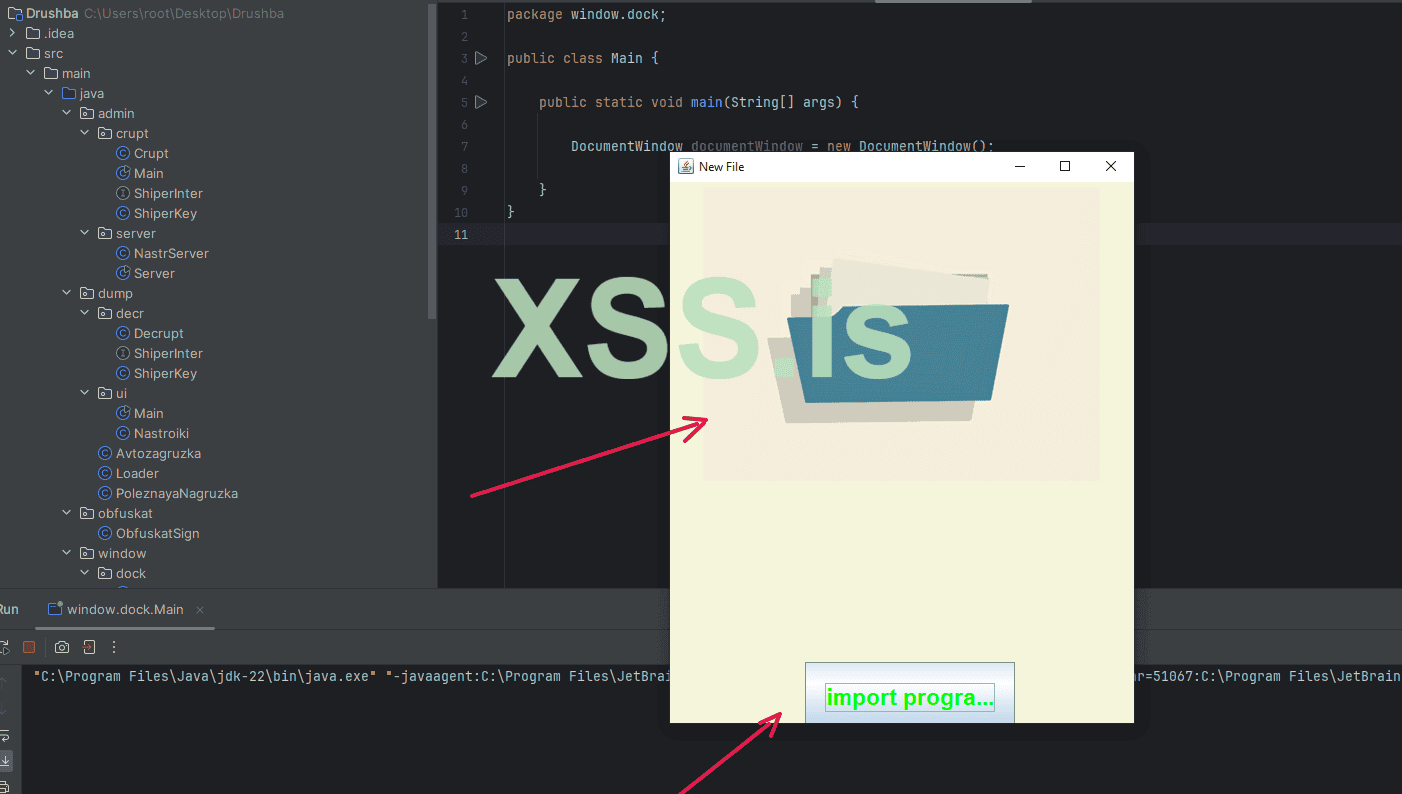Select ShiperKey in the crupt package
Image resolution: width=1402 pixels, height=794 pixels.
(x=156, y=213)
